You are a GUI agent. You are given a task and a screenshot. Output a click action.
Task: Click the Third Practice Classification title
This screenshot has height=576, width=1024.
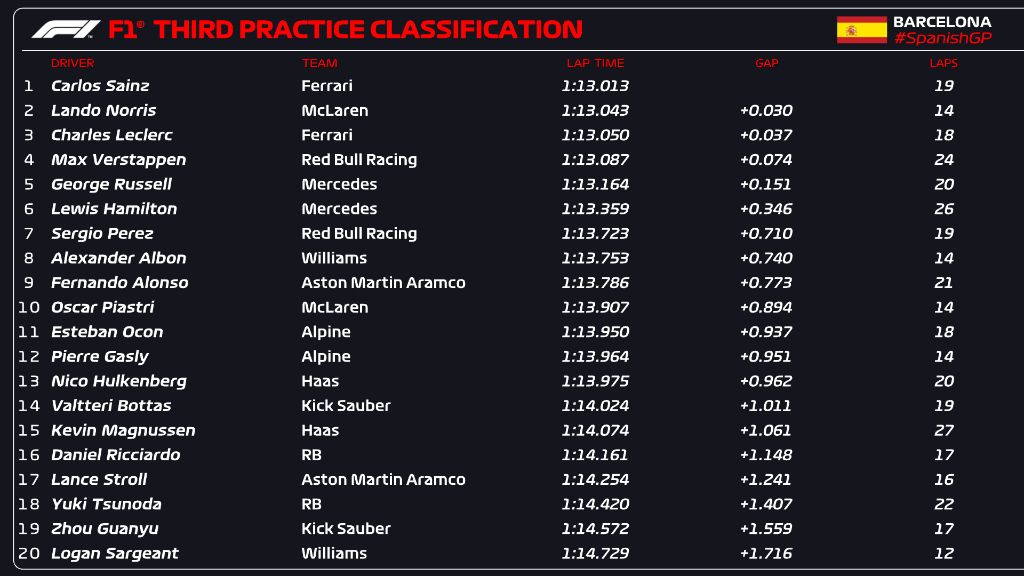point(368,29)
